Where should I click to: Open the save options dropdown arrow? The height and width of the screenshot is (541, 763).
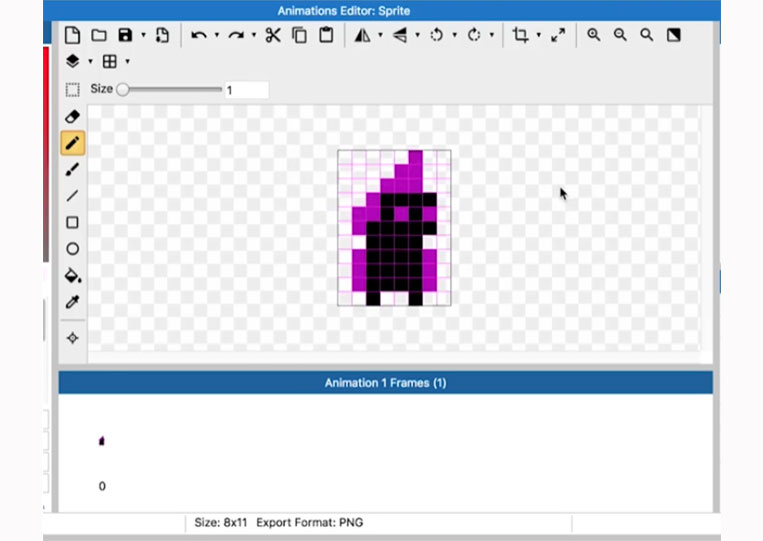tap(143, 35)
